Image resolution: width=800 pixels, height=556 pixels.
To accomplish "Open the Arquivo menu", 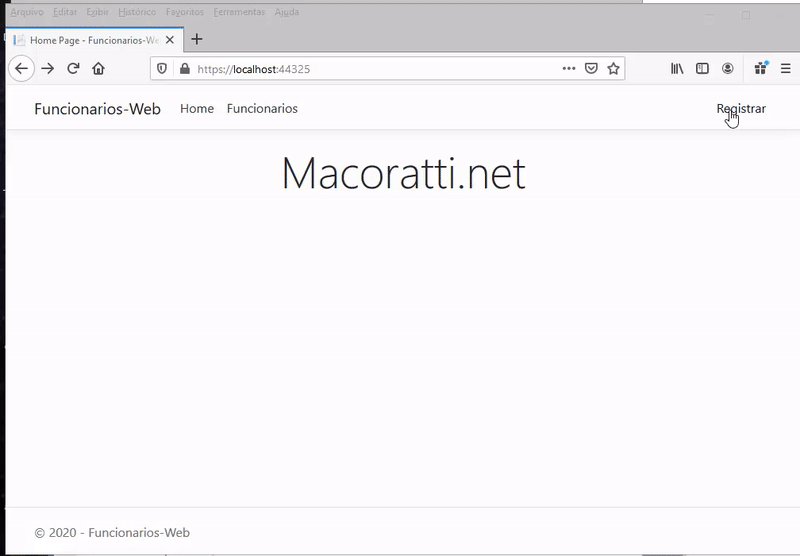I will pos(27,12).
